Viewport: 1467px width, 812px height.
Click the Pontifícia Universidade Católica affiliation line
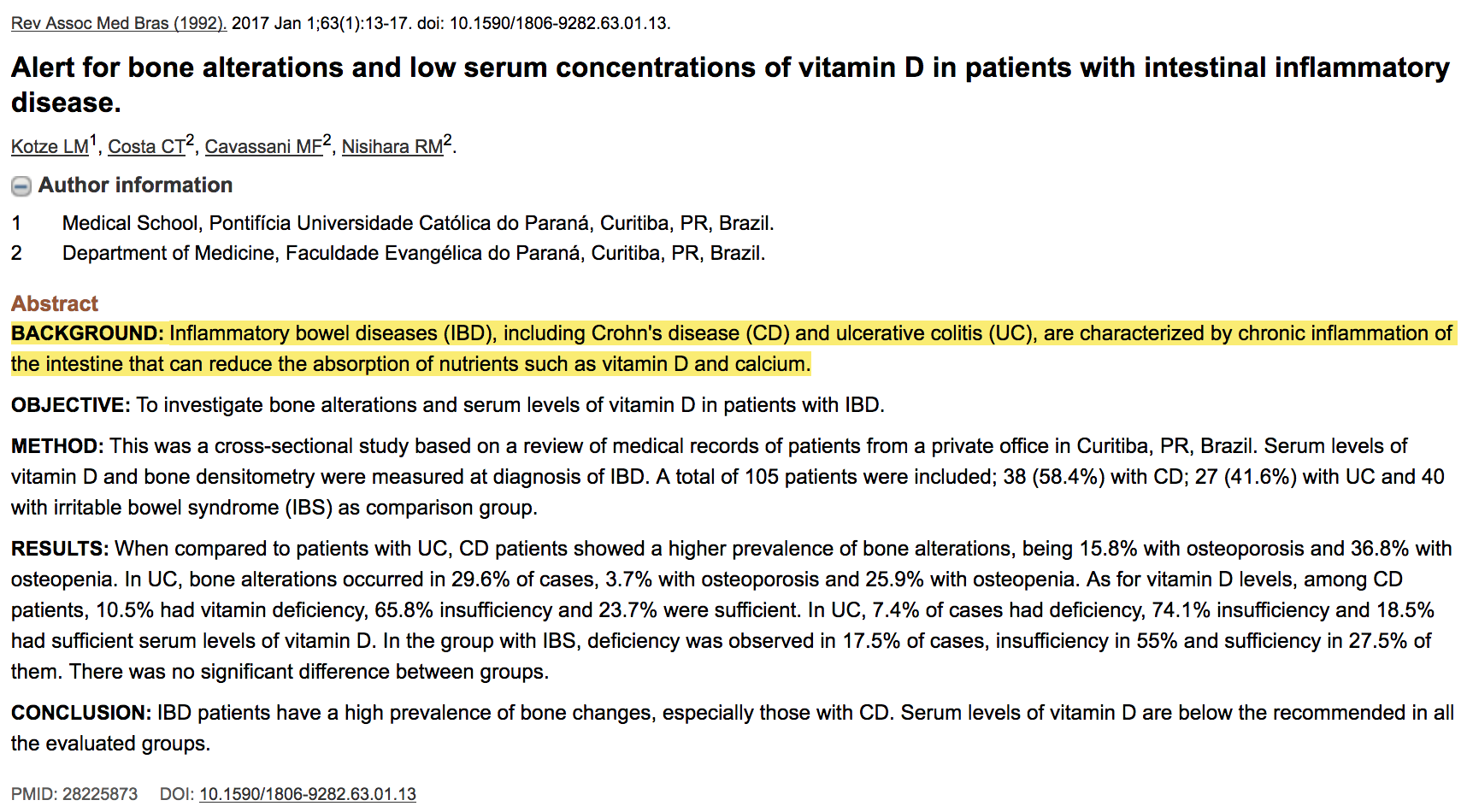coord(418,223)
